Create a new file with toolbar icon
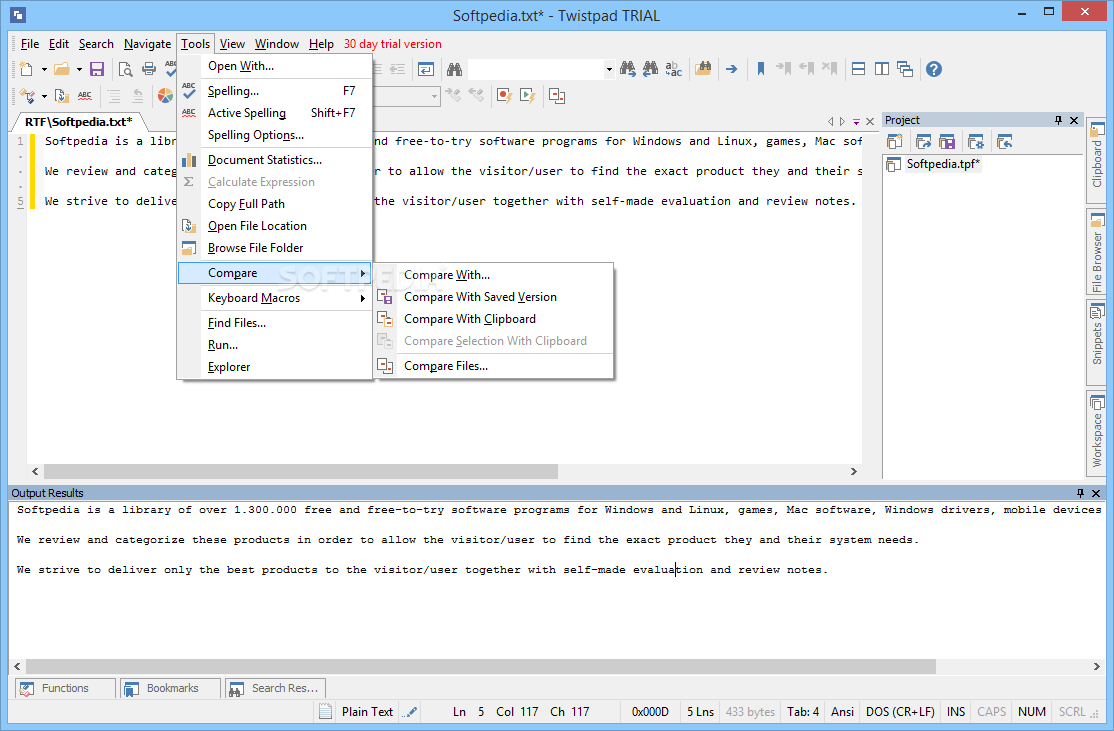1114x731 pixels. pos(26,69)
